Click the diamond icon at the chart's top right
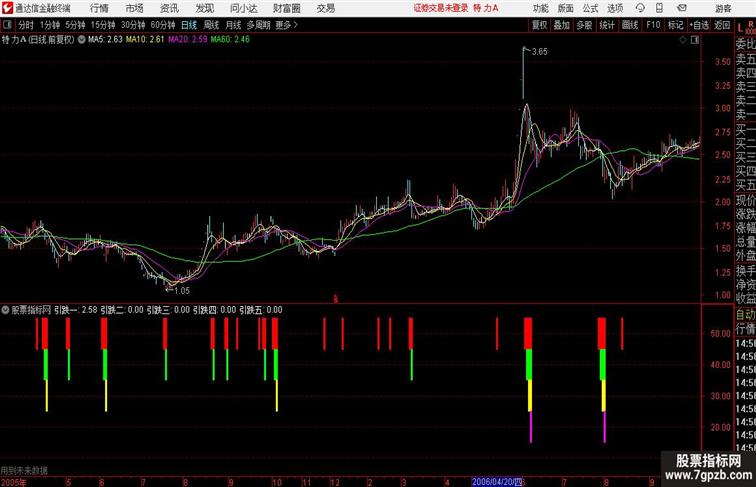 [683, 40]
